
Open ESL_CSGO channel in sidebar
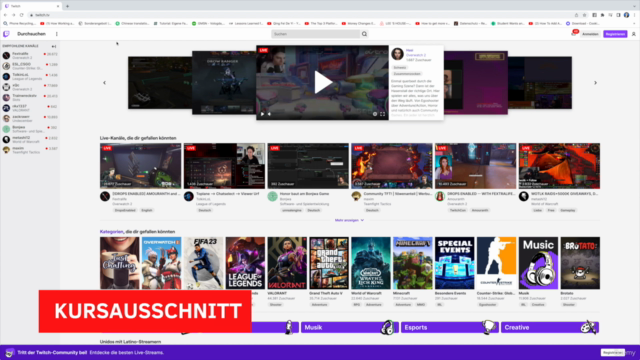[x=30, y=66]
